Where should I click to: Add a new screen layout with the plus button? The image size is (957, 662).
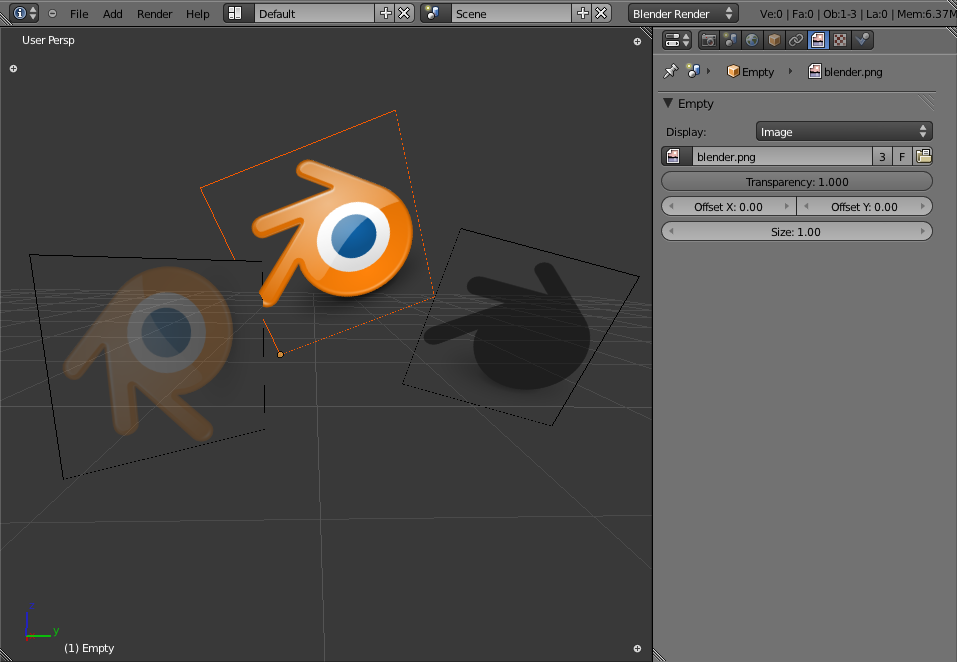tap(385, 13)
